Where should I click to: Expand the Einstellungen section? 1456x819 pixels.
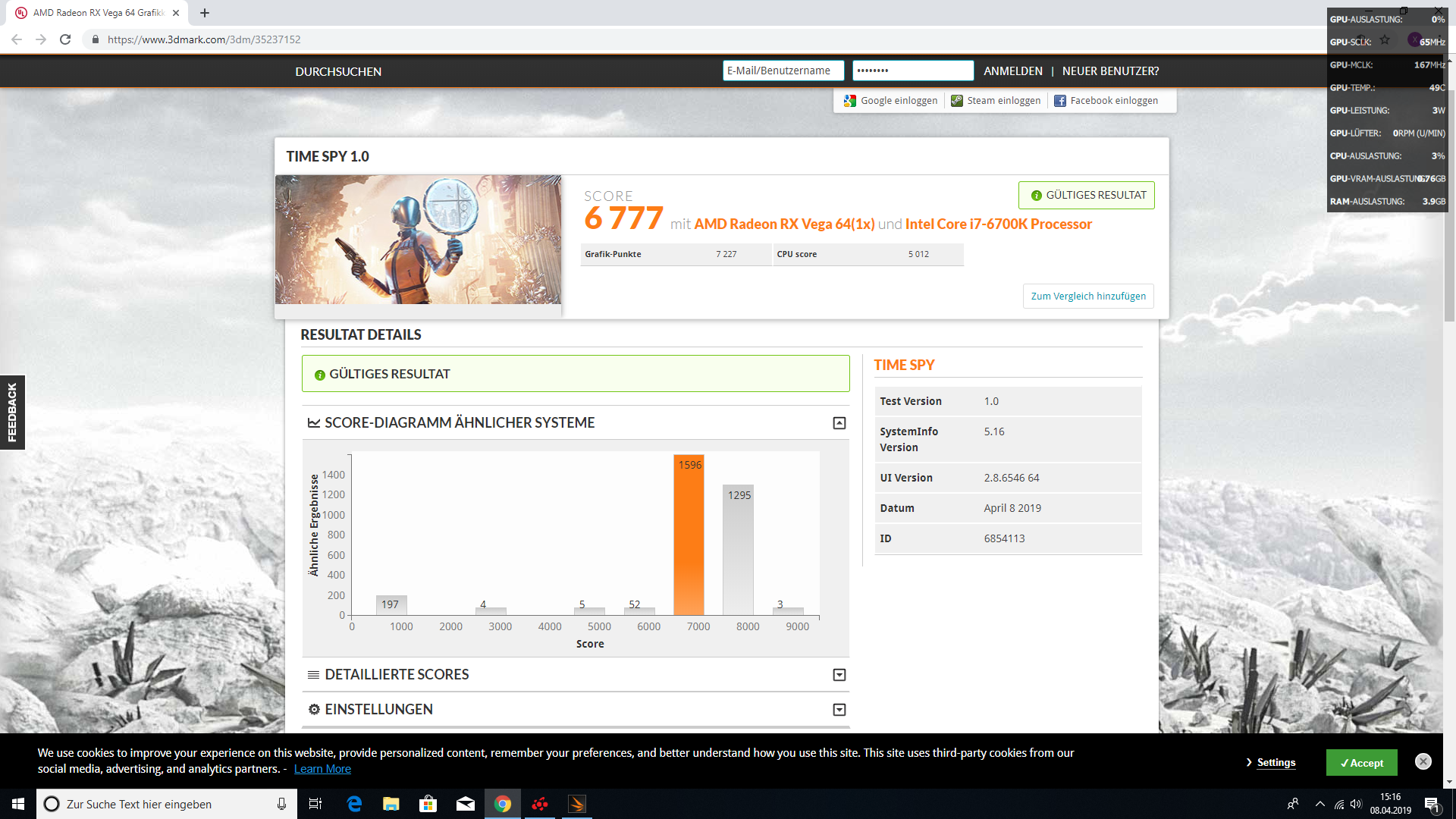tap(839, 710)
